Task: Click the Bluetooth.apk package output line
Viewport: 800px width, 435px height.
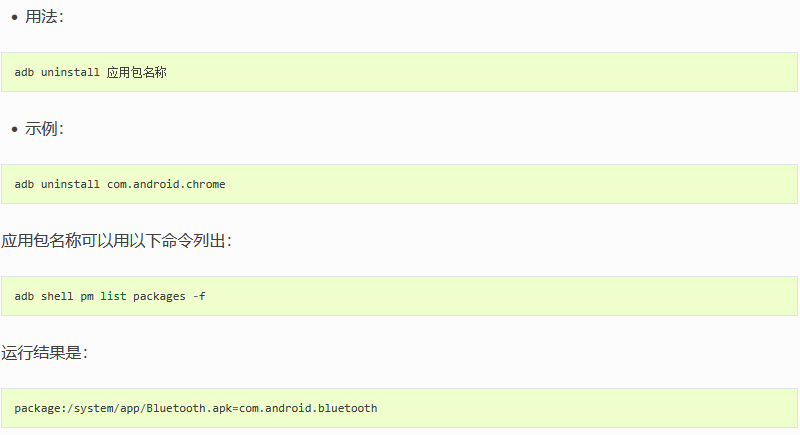Action: coord(196,408)
